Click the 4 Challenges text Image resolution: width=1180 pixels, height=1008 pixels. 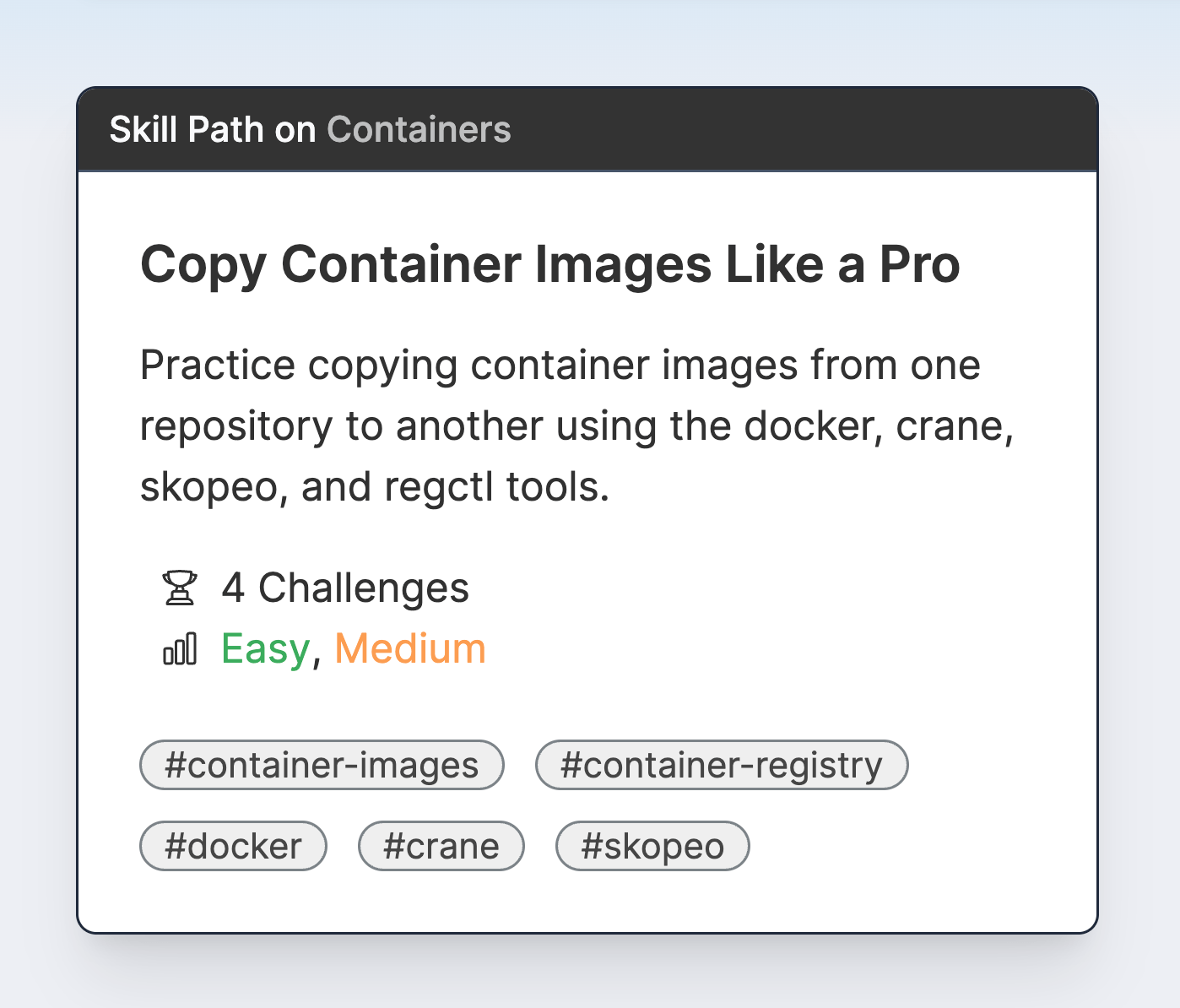coord(344,587)
